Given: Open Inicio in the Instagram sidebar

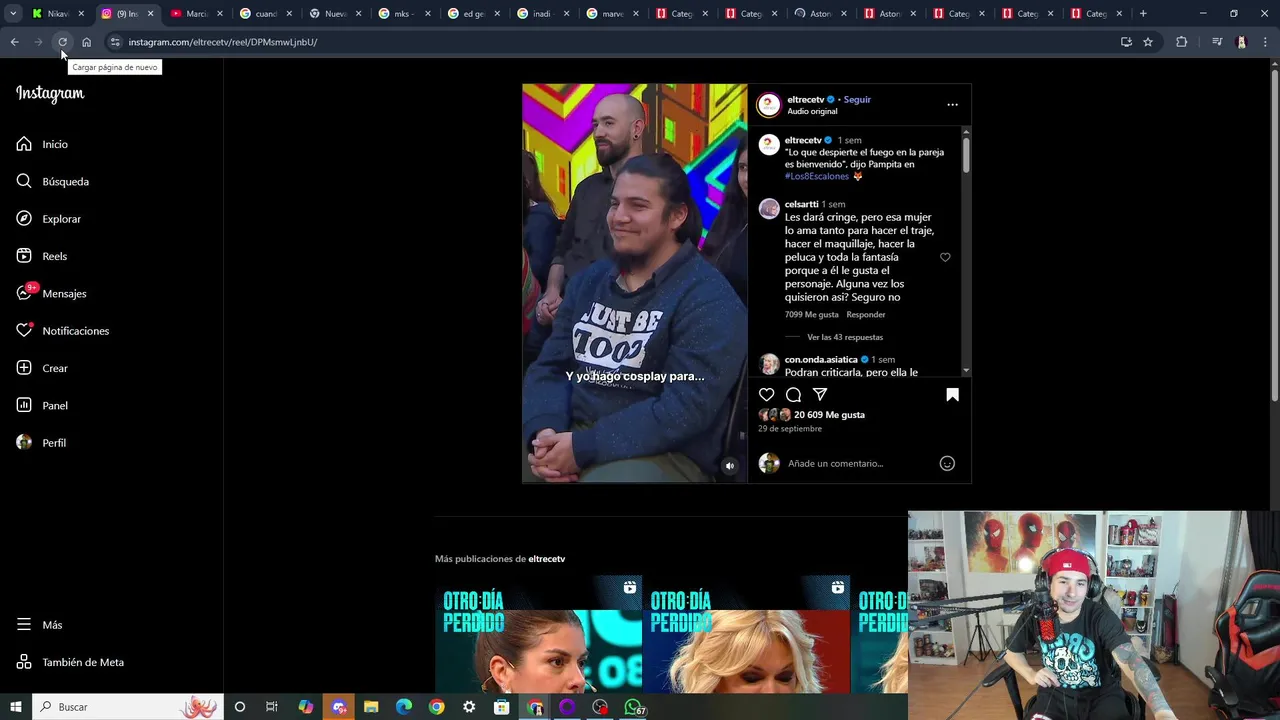Looking at the screenshot, I should pos(42,144).
